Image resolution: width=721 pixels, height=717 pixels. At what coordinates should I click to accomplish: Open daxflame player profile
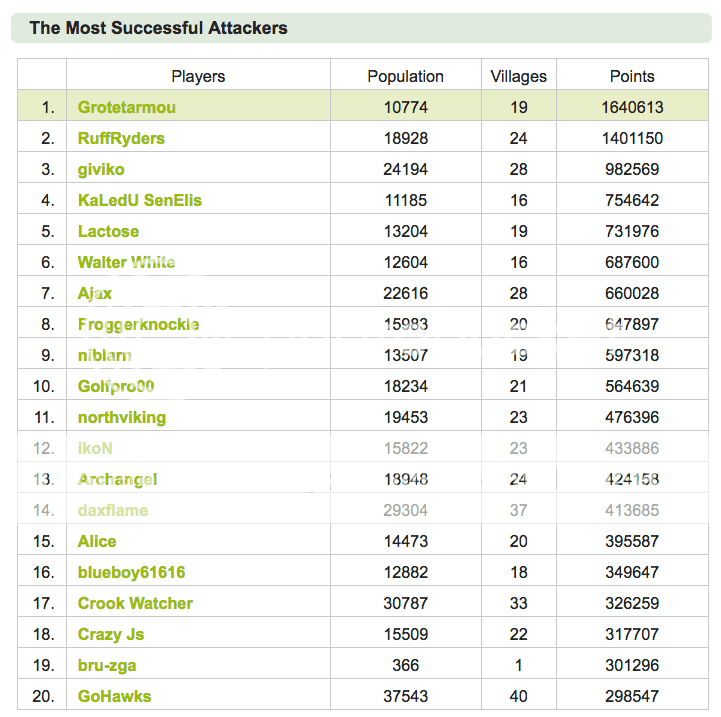click(113, 510)
